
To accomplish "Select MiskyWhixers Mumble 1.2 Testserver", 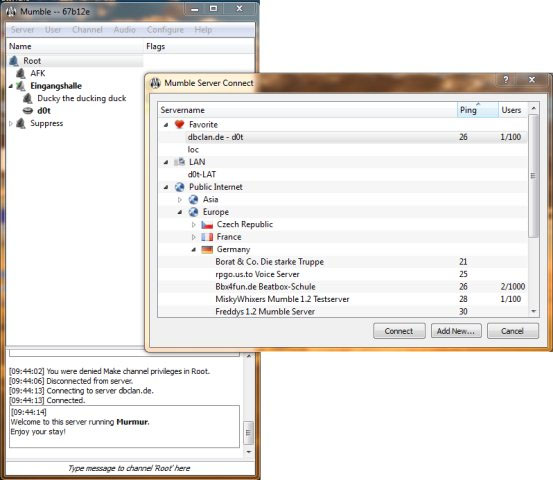I will [343, 299].
